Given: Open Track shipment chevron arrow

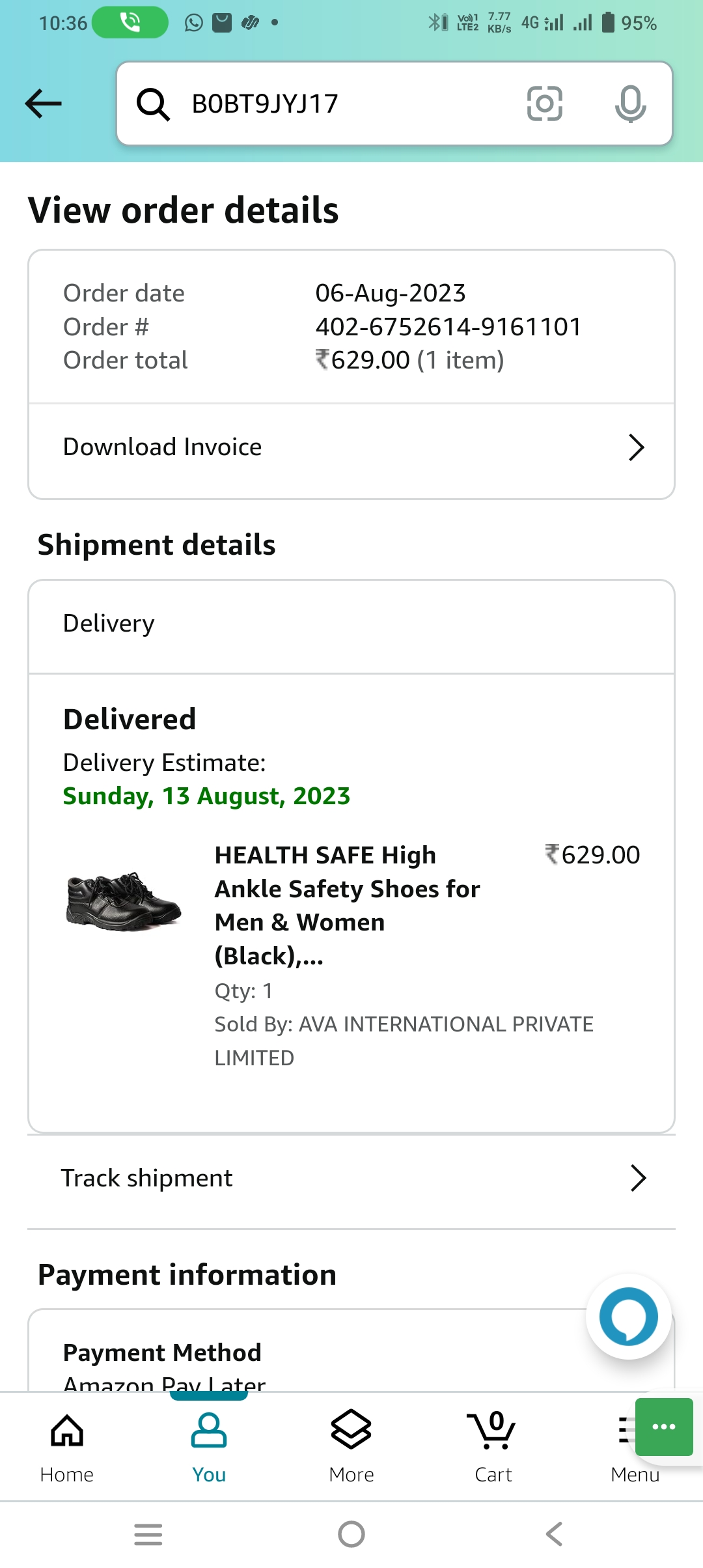Looking at the screenshot, I should click(638, 1178).
